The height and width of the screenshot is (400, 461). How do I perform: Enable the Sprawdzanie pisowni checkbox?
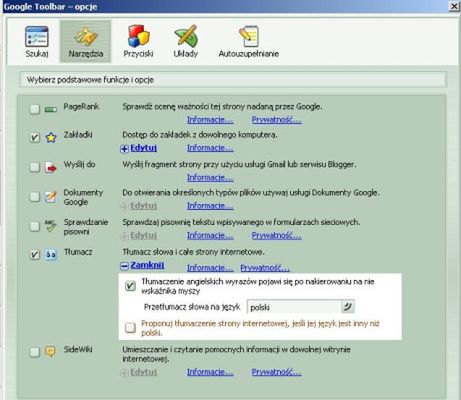point(35,226)
